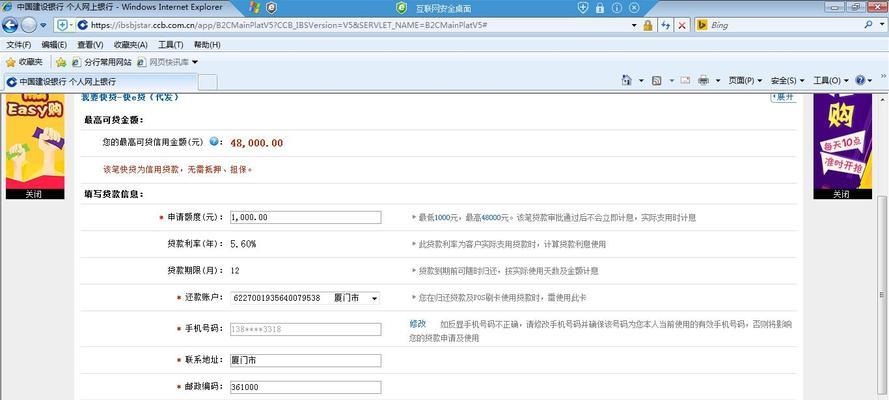Click the empty new tab button
Screen dimensions: 889x400
point(208,82)
